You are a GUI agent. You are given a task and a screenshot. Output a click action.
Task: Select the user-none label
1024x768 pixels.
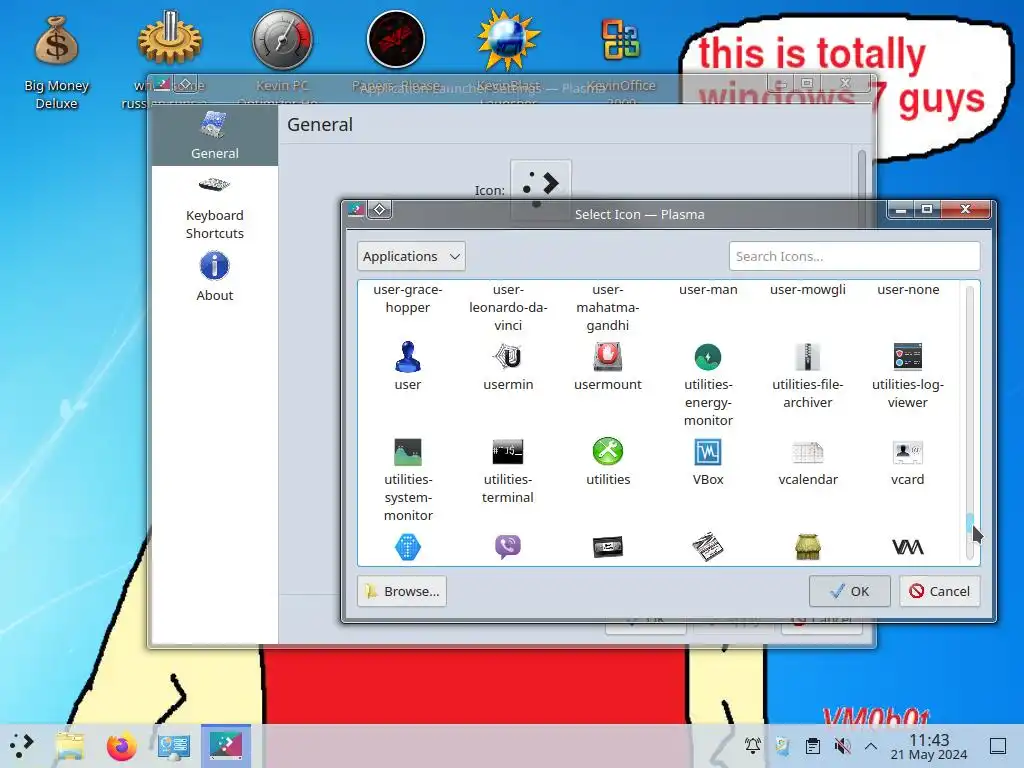pyautogui.click(x=908, y=289)
